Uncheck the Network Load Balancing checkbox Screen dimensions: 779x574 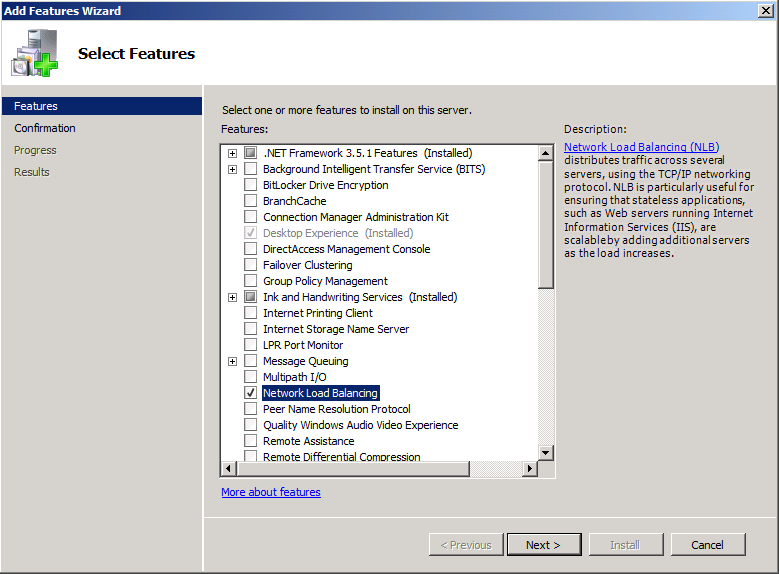(251, 393)
